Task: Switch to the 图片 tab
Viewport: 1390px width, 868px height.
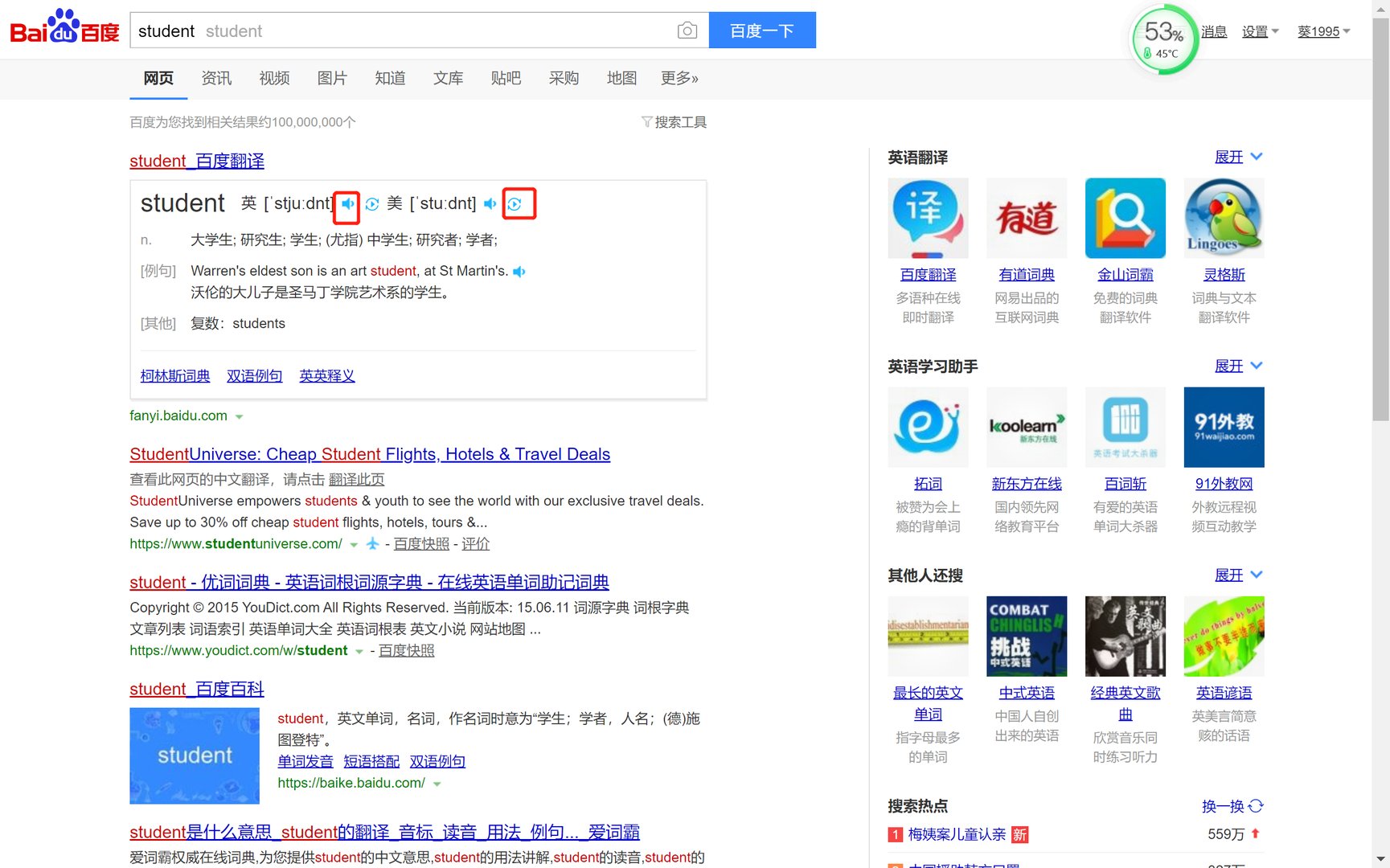Action: point(332,78)
